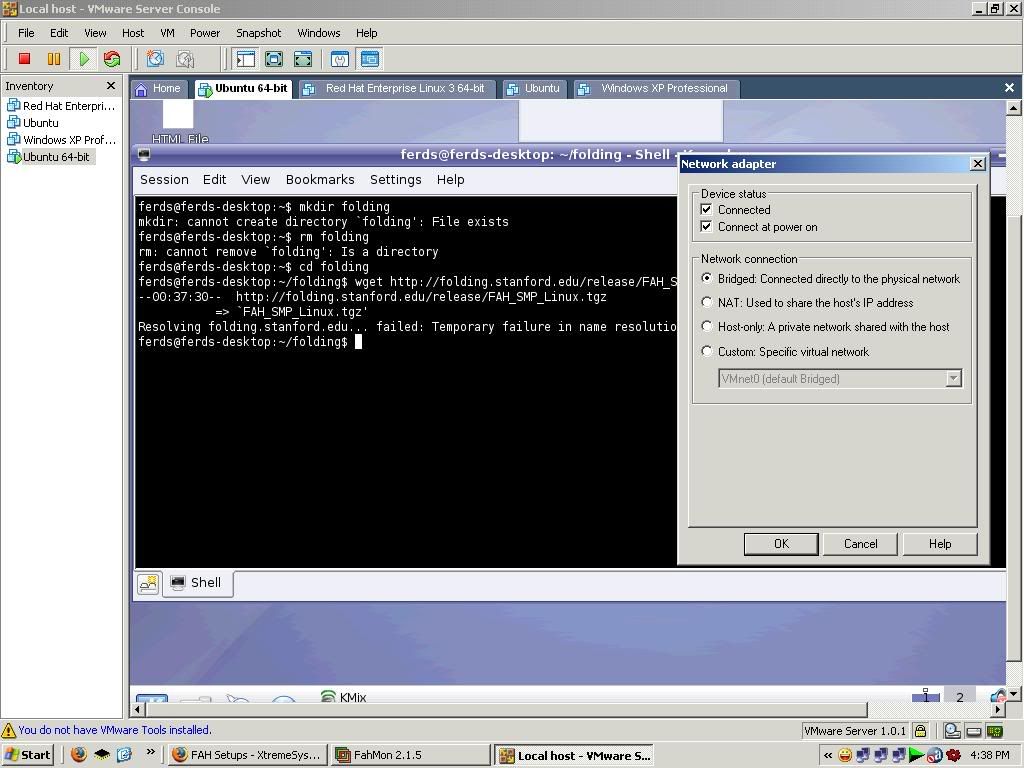This screenshot has width=1024, height=768.
Task: Toggle the Connected checkbox
Action: click(706, 209)
